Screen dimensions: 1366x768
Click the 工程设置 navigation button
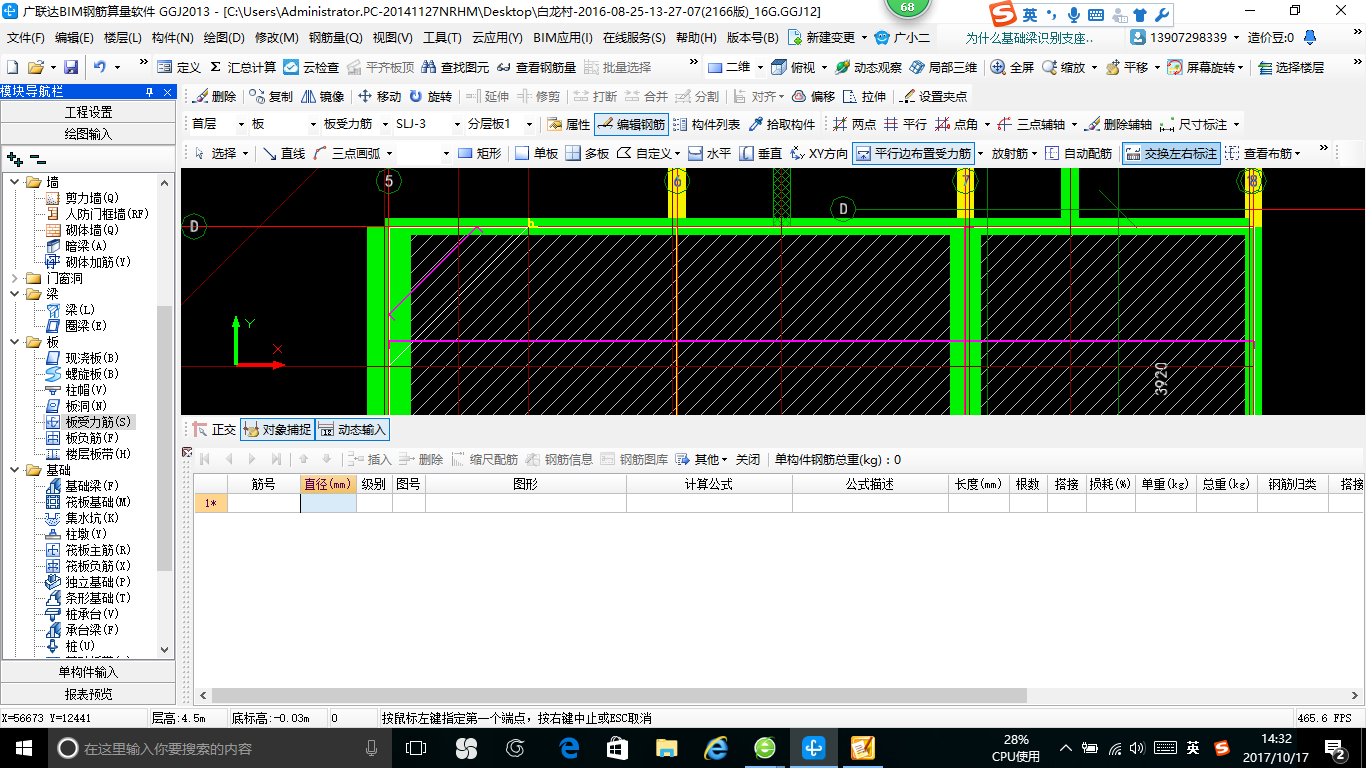coord(88,112)
